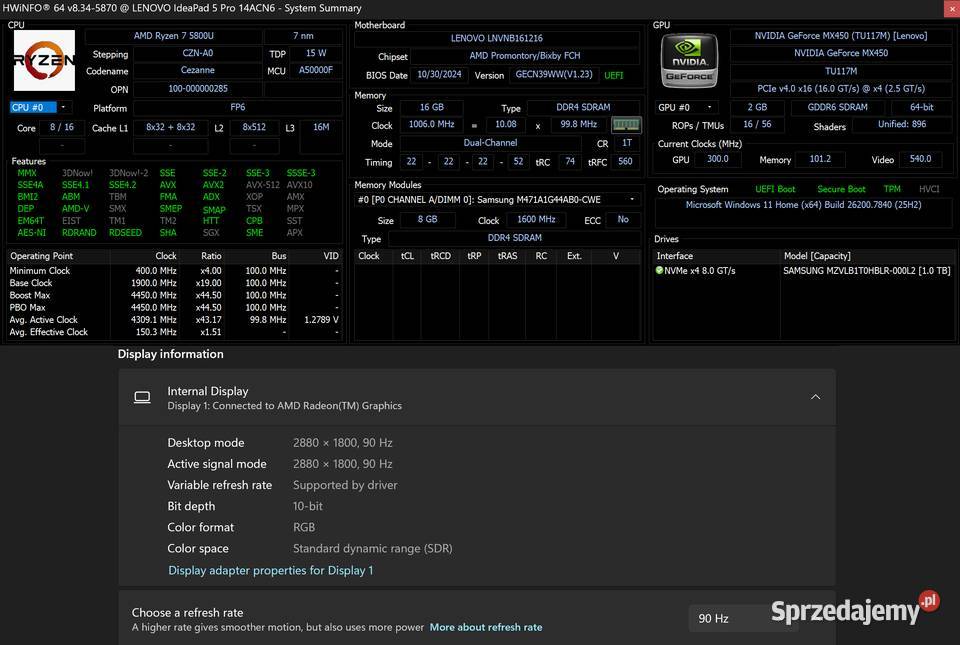Open the memory module selector dropdown
Screen dimensions: 960x645
(632, 199)
